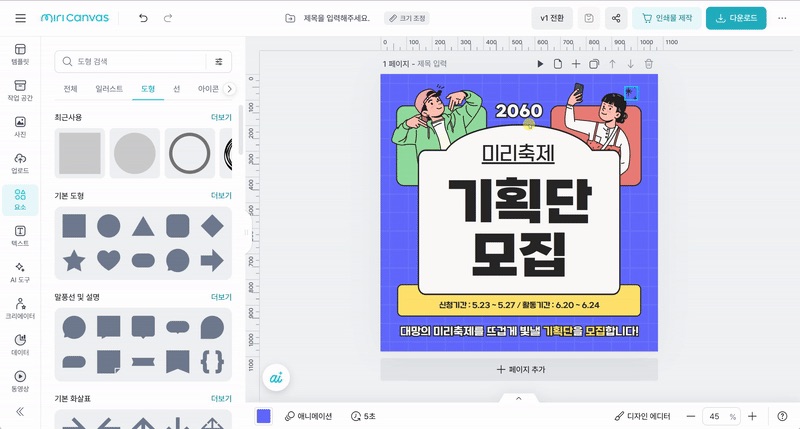Switch to the 일러스트 tab
Screen dimensions: 800x429
[109, 89]
